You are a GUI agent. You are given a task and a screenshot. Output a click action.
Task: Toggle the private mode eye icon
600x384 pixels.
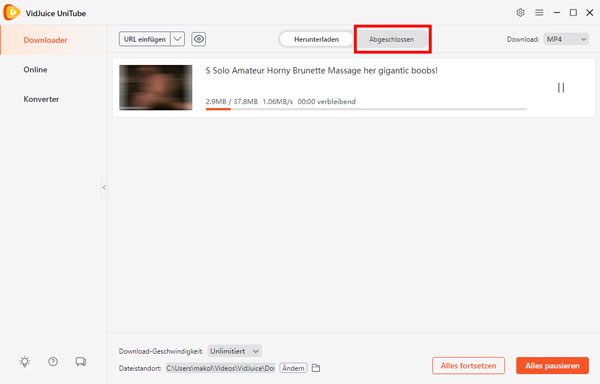pos(199,39)
